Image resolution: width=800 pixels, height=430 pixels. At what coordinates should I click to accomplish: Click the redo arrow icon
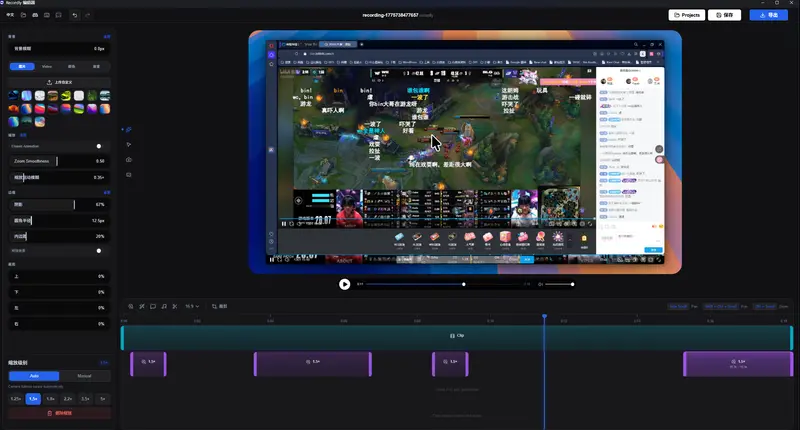click(88, 16)
